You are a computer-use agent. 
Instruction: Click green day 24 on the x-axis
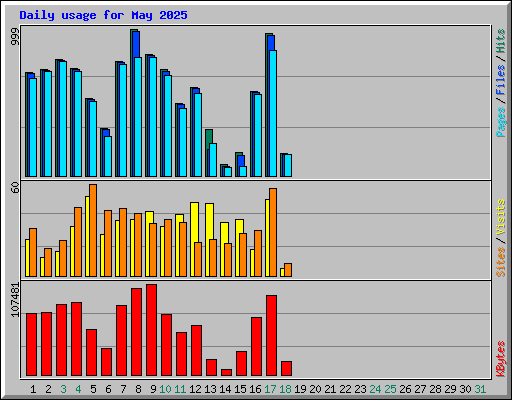click(375, 389)
